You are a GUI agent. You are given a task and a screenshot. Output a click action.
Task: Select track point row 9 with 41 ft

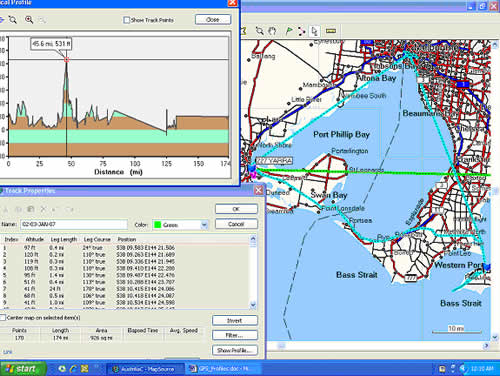(x=125, y=302)
